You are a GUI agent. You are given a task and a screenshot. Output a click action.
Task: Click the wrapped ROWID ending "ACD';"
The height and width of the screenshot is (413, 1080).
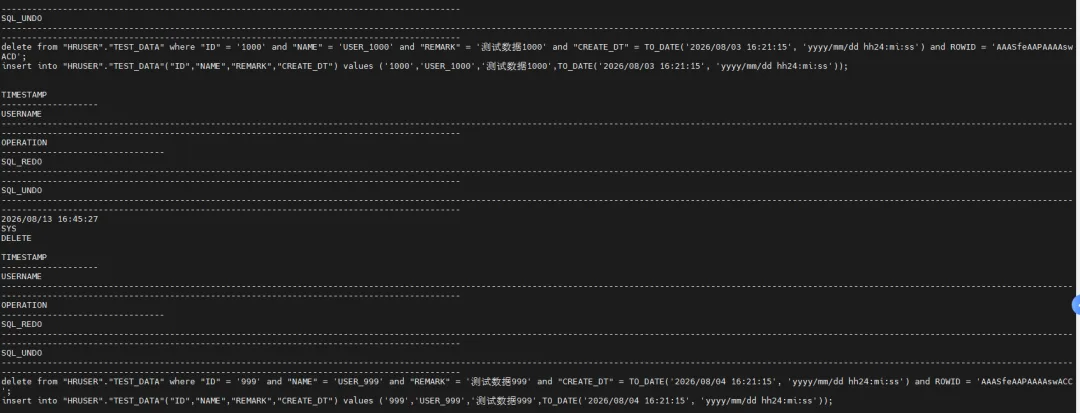tap(14, 56)
